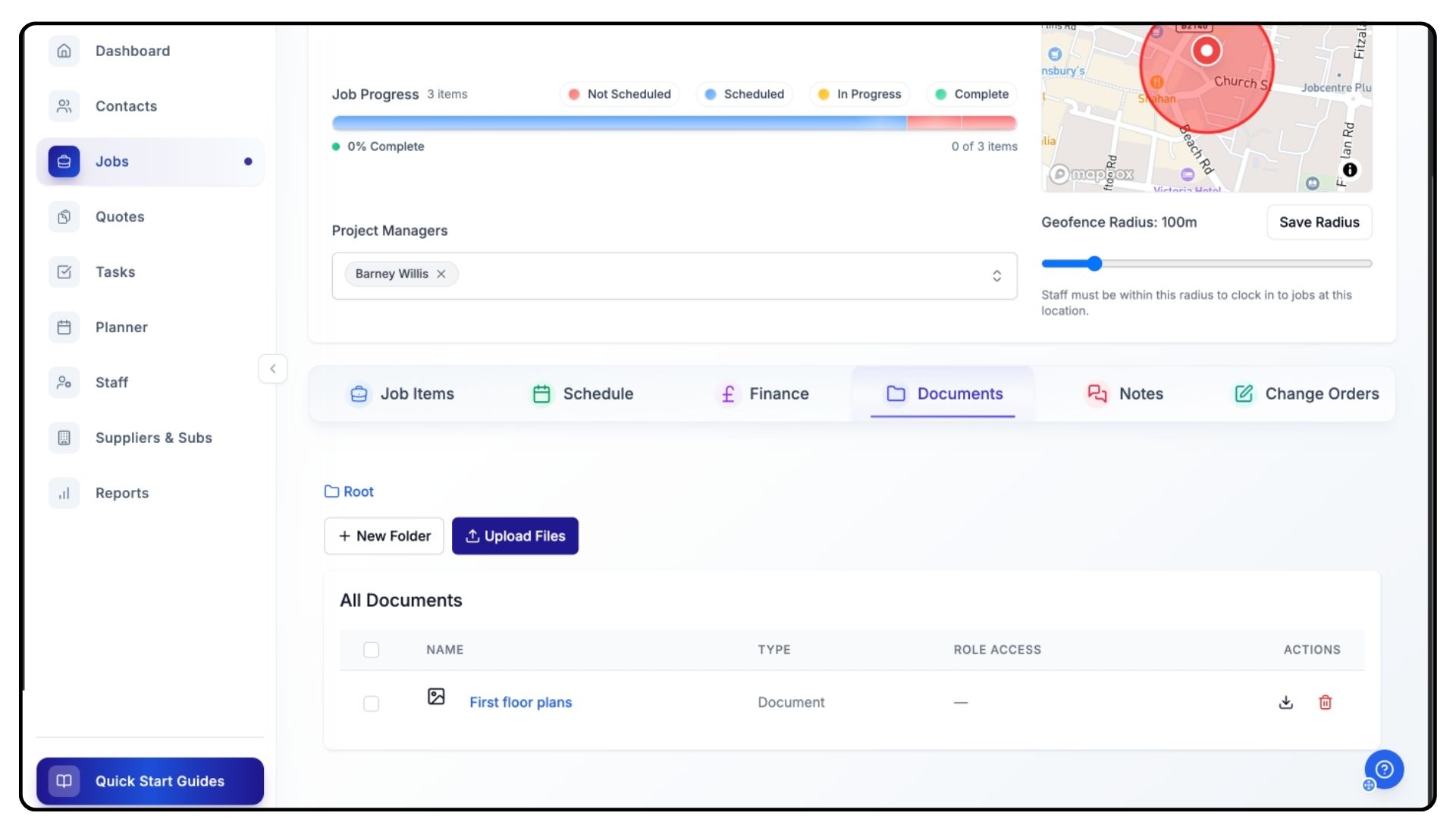Open the First floor plans link

click(x=520, y=702)
